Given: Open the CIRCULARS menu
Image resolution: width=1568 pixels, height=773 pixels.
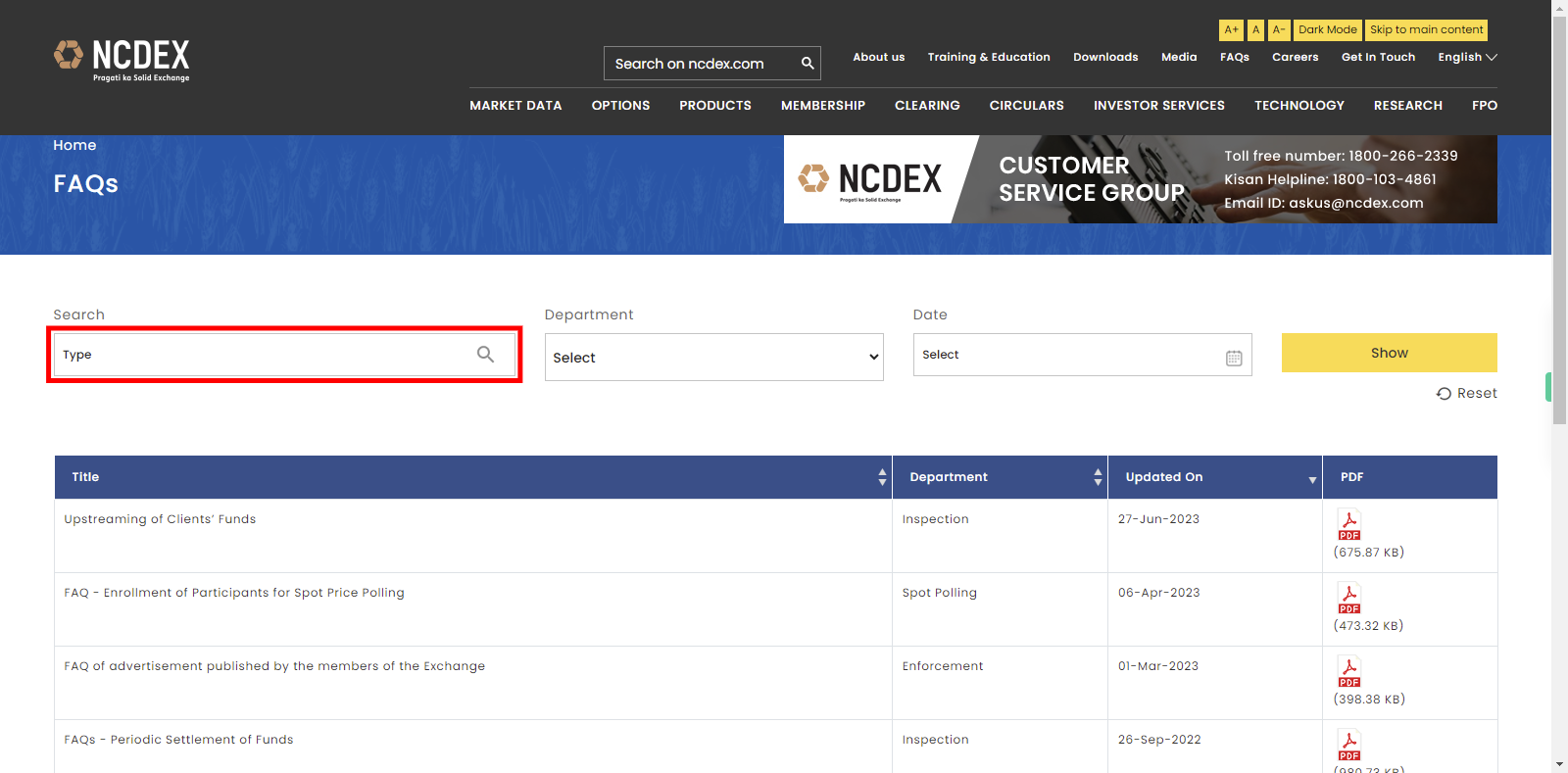Looking at the screenshot, I should (1026, 105).
